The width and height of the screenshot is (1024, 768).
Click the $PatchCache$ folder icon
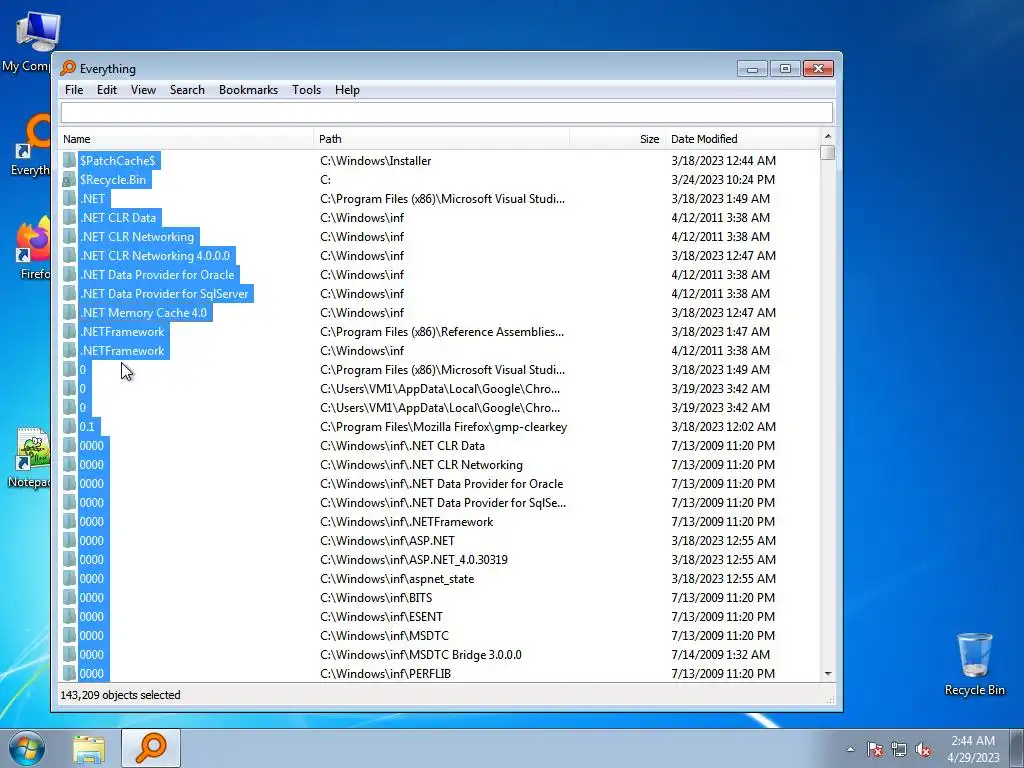[69, 161]
